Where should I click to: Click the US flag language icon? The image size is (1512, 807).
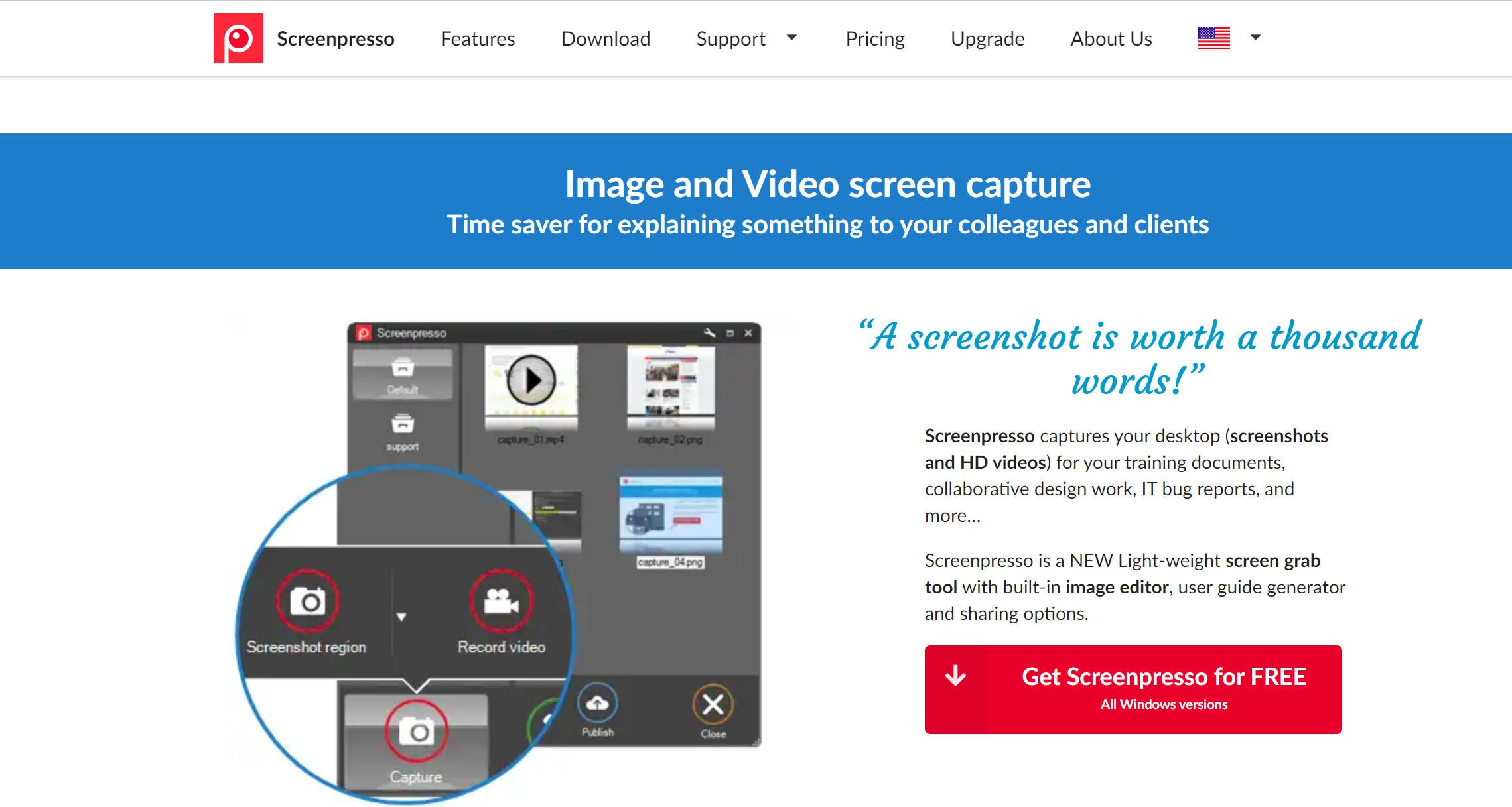click(x=1214, y=38)
